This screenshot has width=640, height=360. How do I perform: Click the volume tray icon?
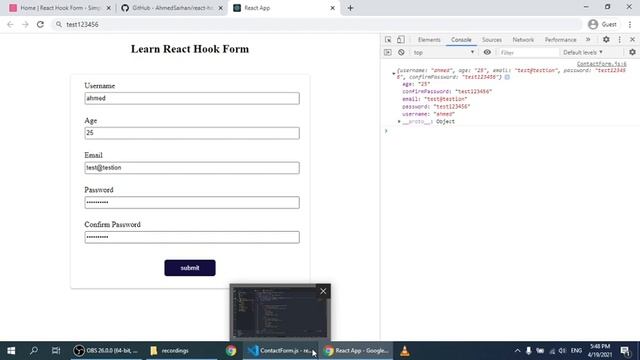[x=562, y=351]
